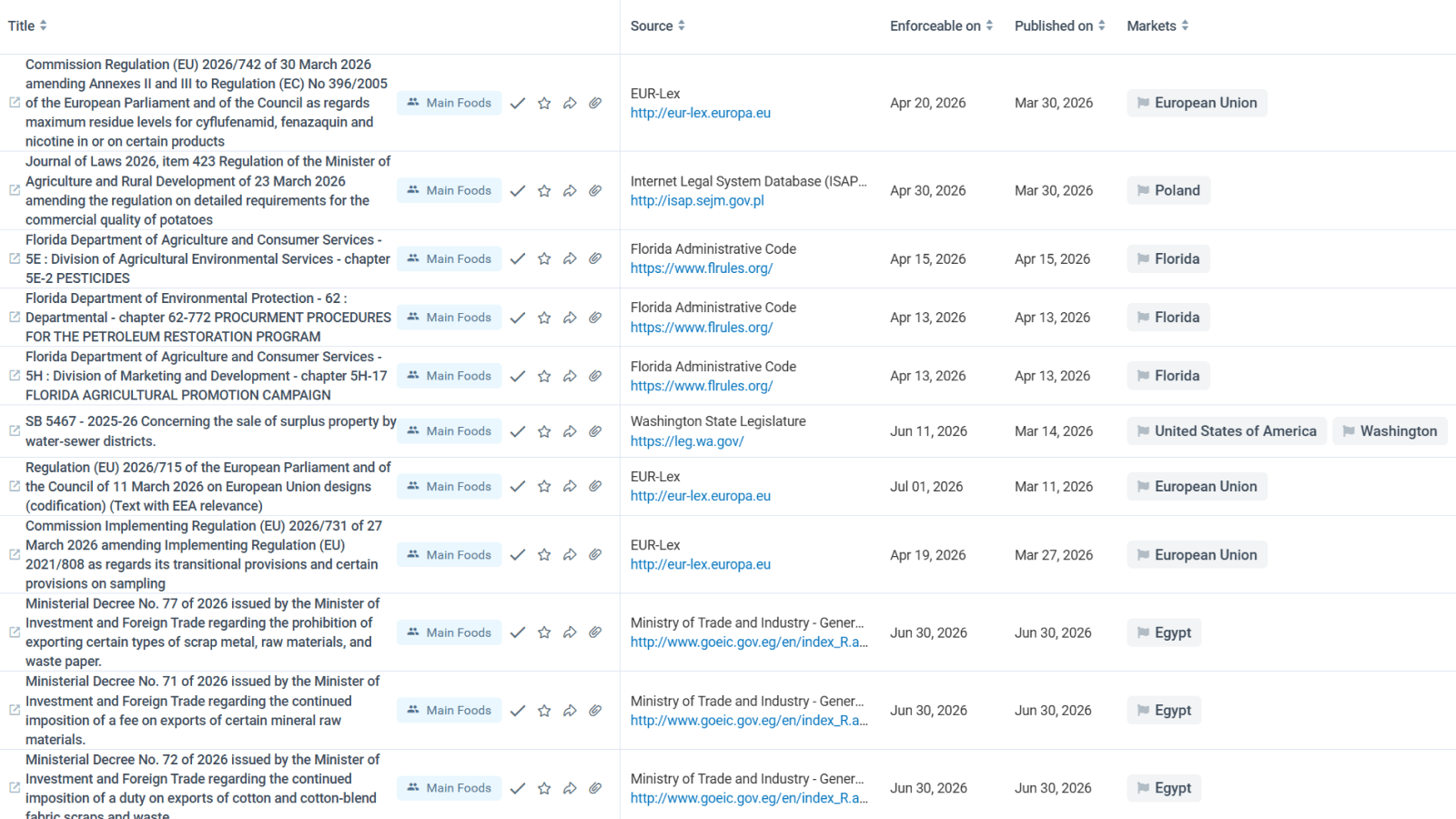Screen dimensions: 1456x819
Task: Open external link icon for Decree No. 71
Action: (15, 710)
